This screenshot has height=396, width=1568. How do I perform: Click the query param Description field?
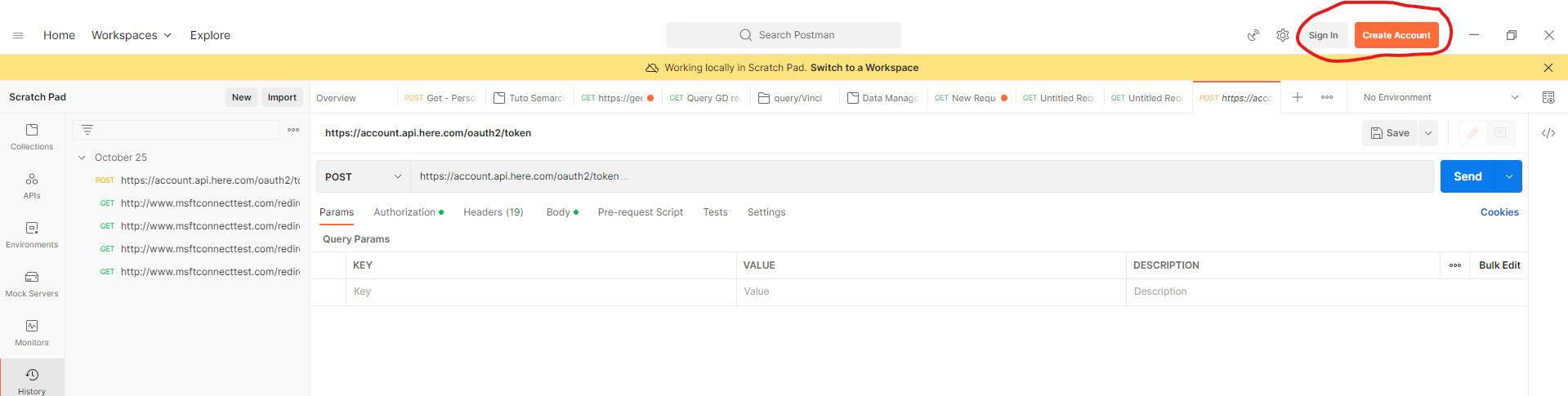[x=1327, y=291]
